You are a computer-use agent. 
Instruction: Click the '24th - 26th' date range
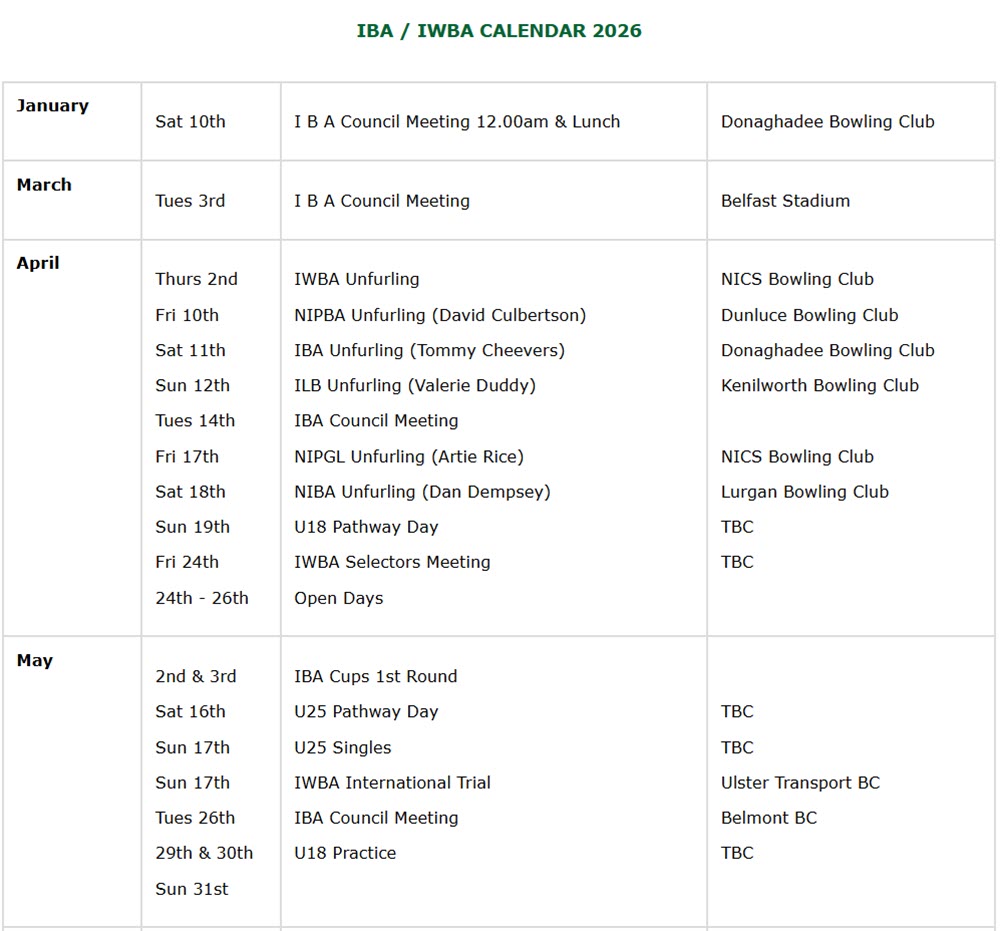coord(202,599)
